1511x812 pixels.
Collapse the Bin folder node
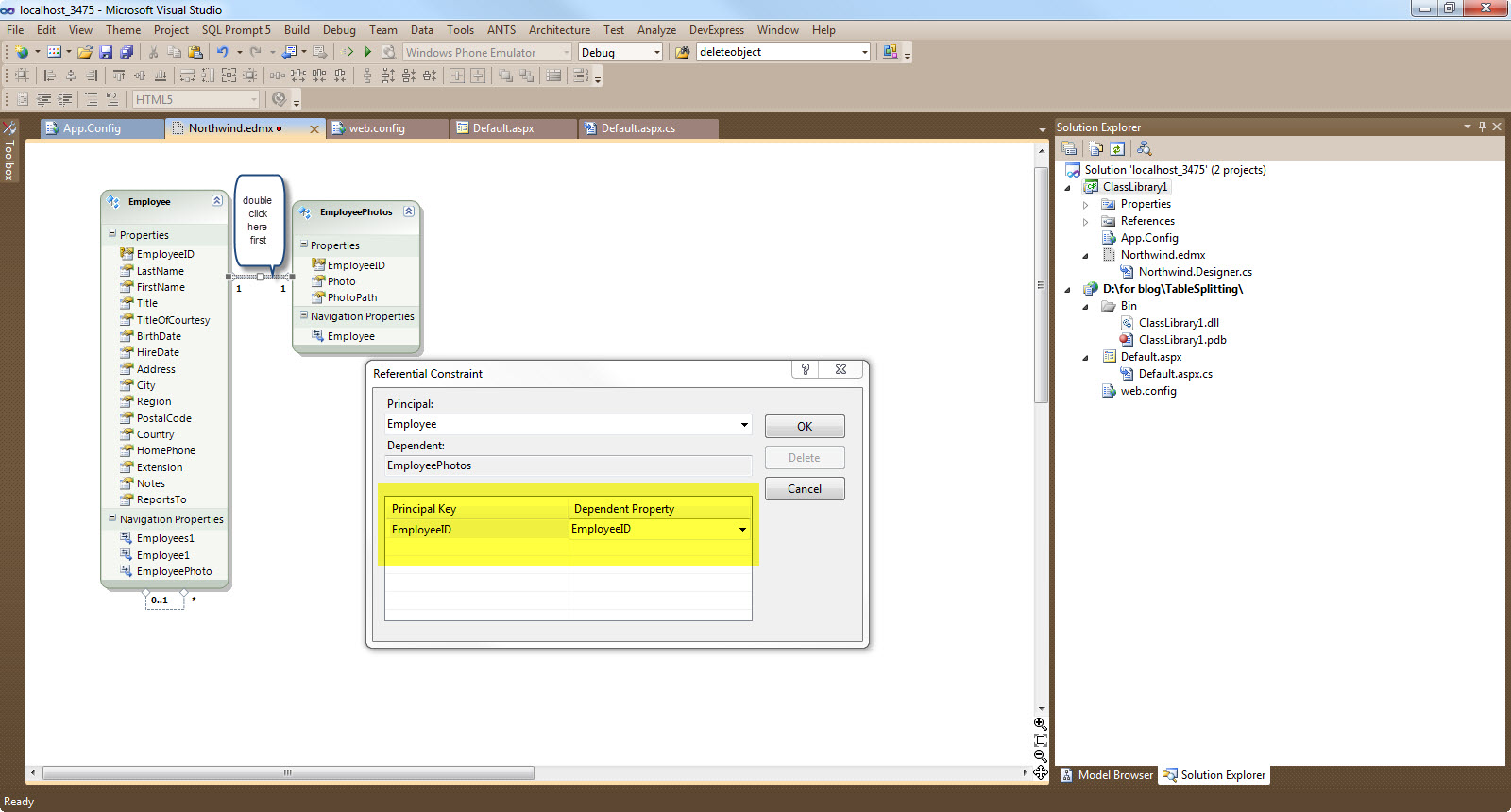[x=1086, y=306]
